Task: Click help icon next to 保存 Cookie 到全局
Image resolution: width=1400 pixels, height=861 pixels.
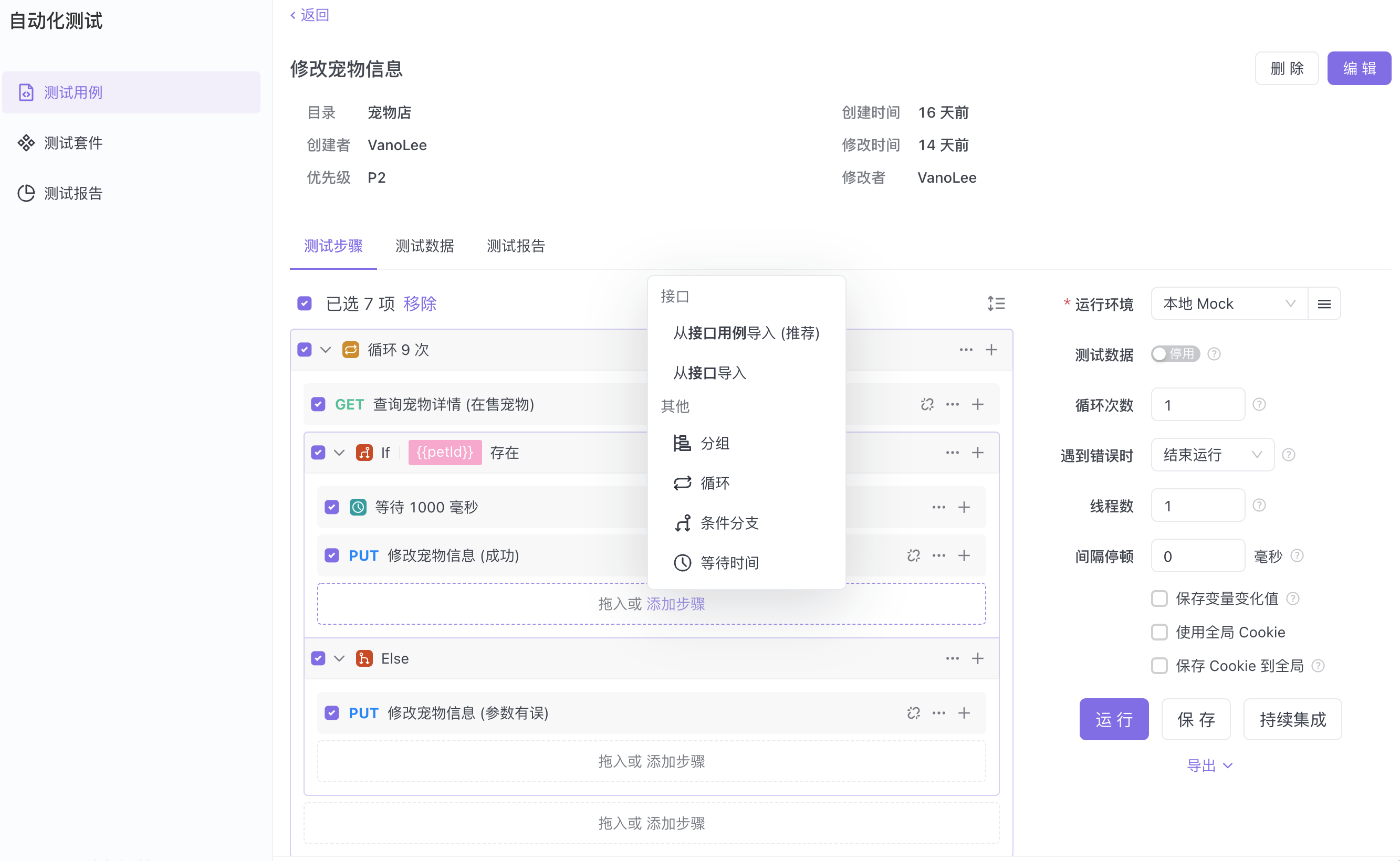Action: tap(1318, 666)
